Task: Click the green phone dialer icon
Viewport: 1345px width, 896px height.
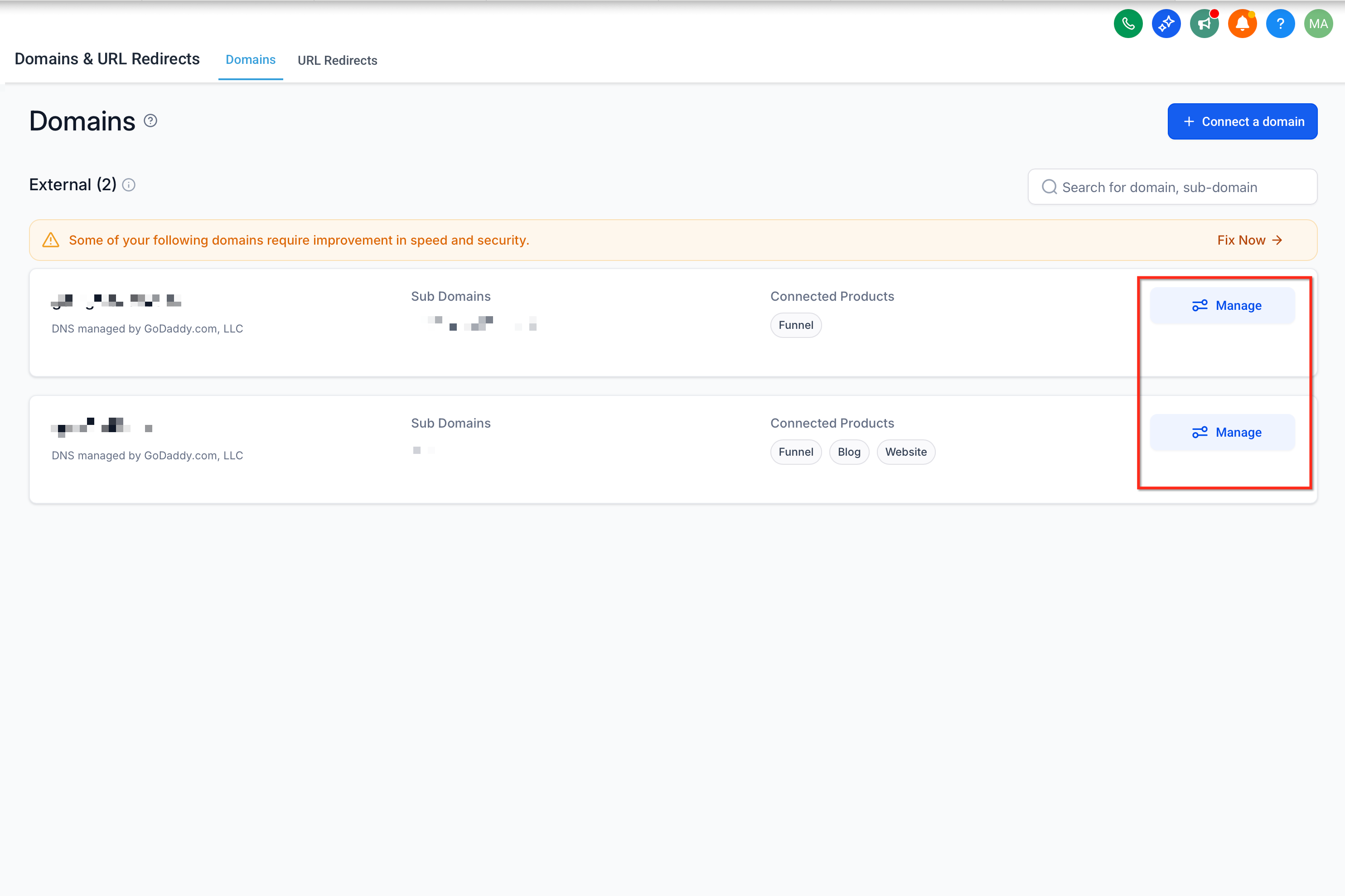Action: click(x=1128, y=24)
